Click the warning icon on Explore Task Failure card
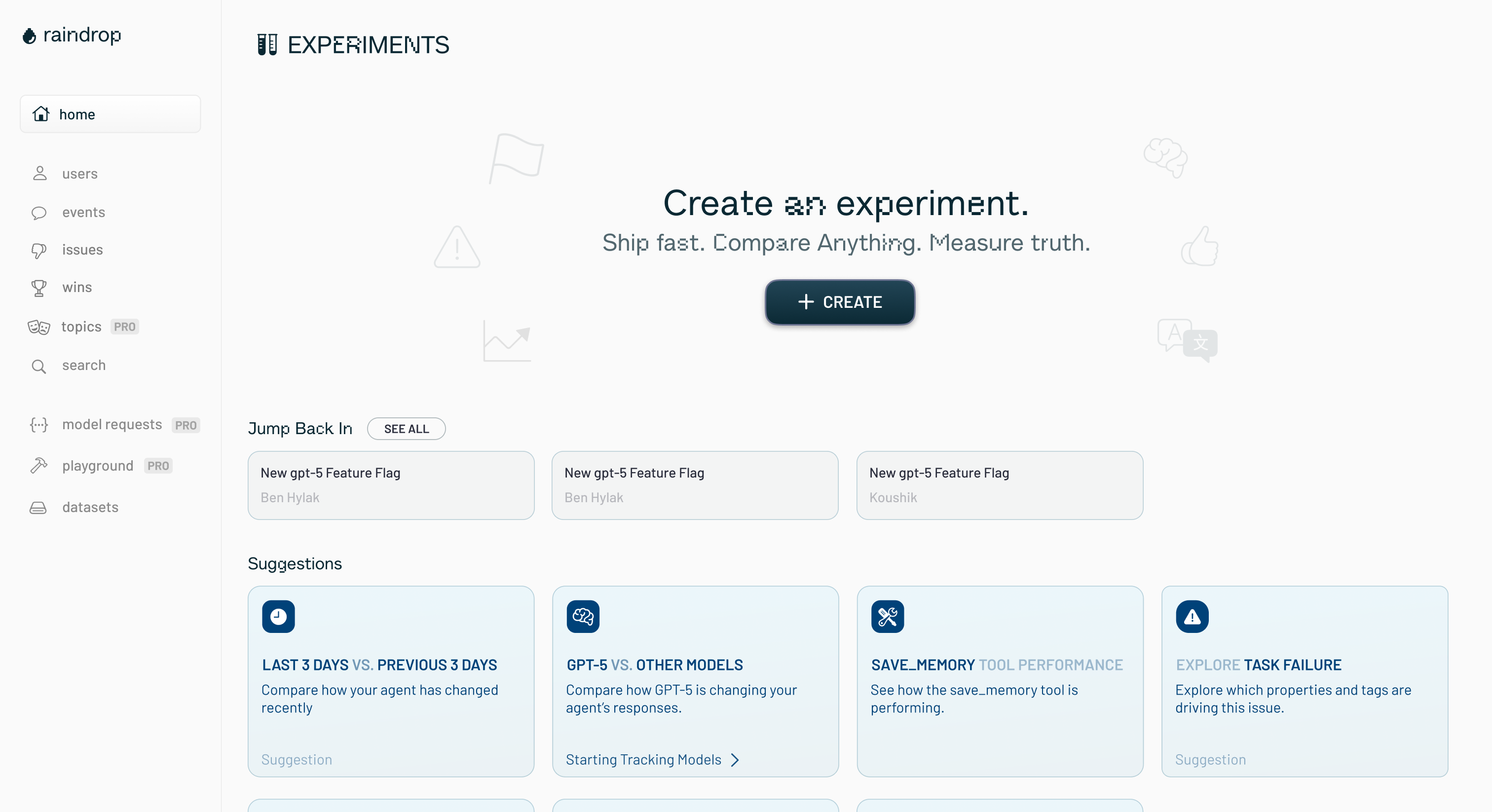The image size is (1492, 812). pyautogui.click(x=1193, y=617)
